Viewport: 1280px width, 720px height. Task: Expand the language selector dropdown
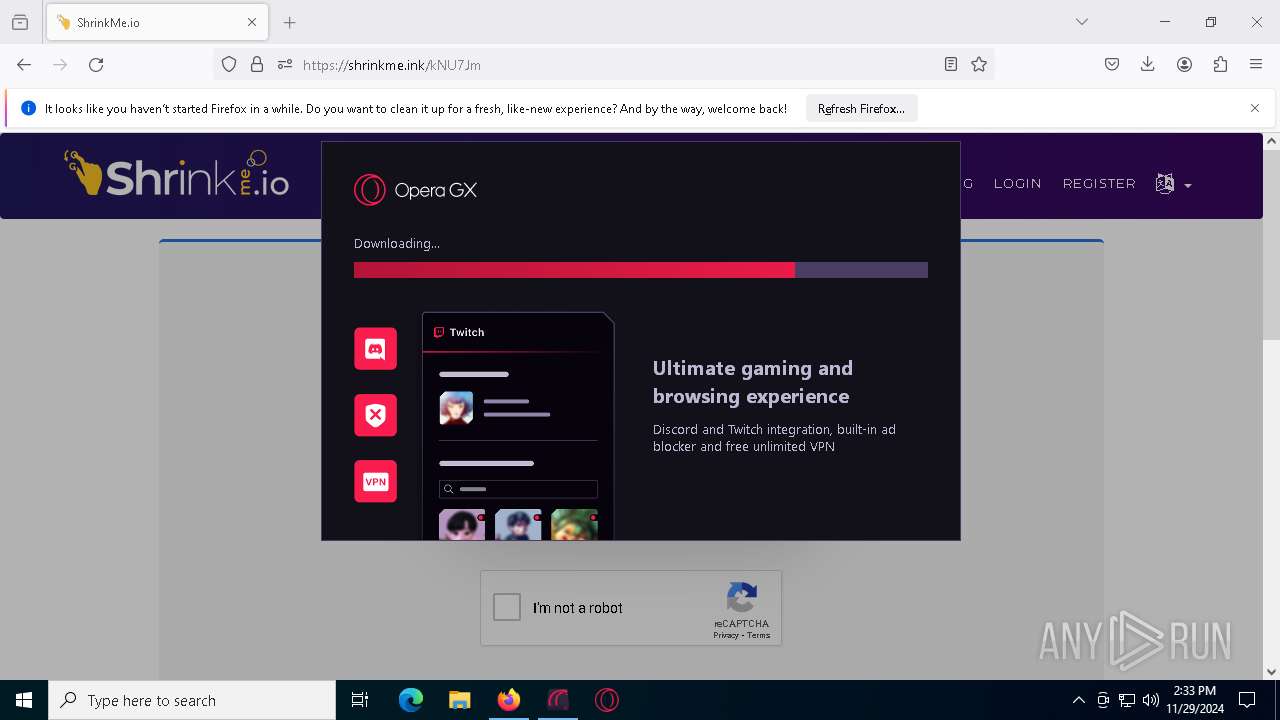click(x=1174, y=184)
